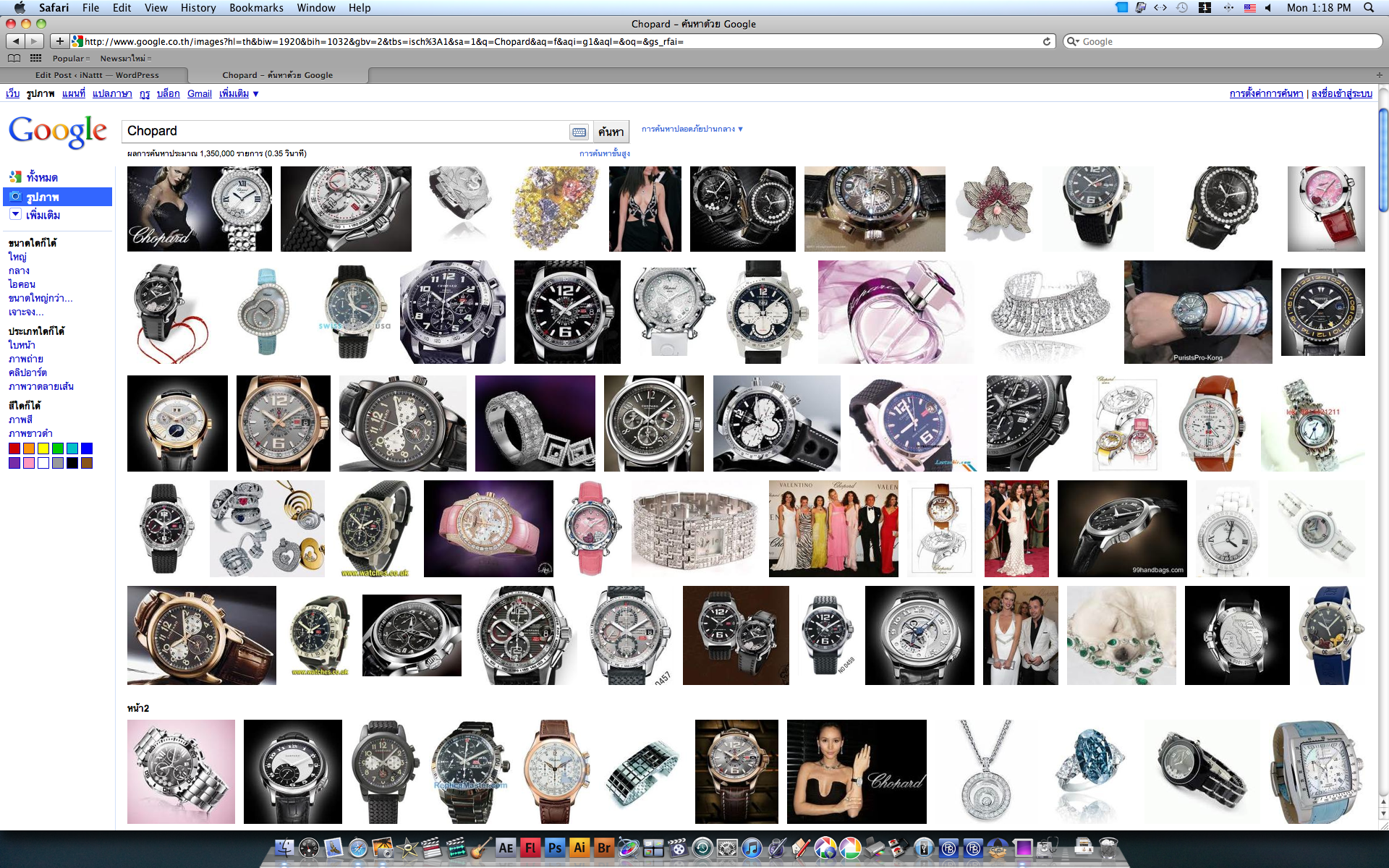
Task: Filter by ใหญ่ large size
Action: [17, 257]
